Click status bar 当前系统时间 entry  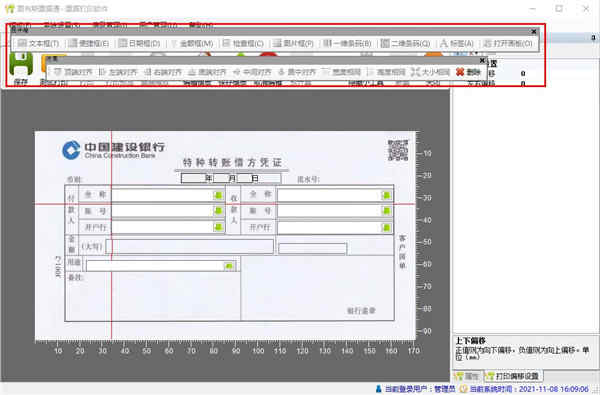tap(524, 389)
